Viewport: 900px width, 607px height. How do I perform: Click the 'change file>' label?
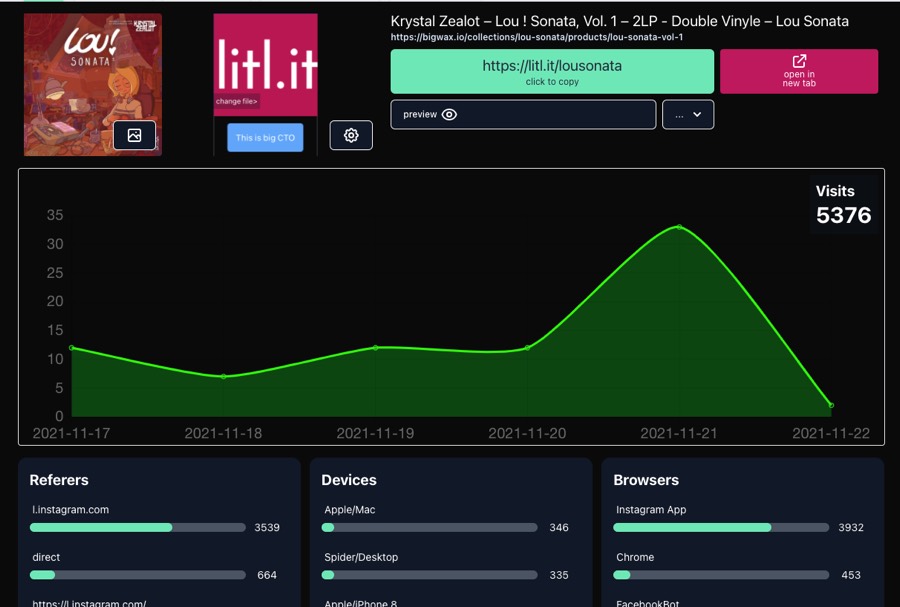pos(236,101)
